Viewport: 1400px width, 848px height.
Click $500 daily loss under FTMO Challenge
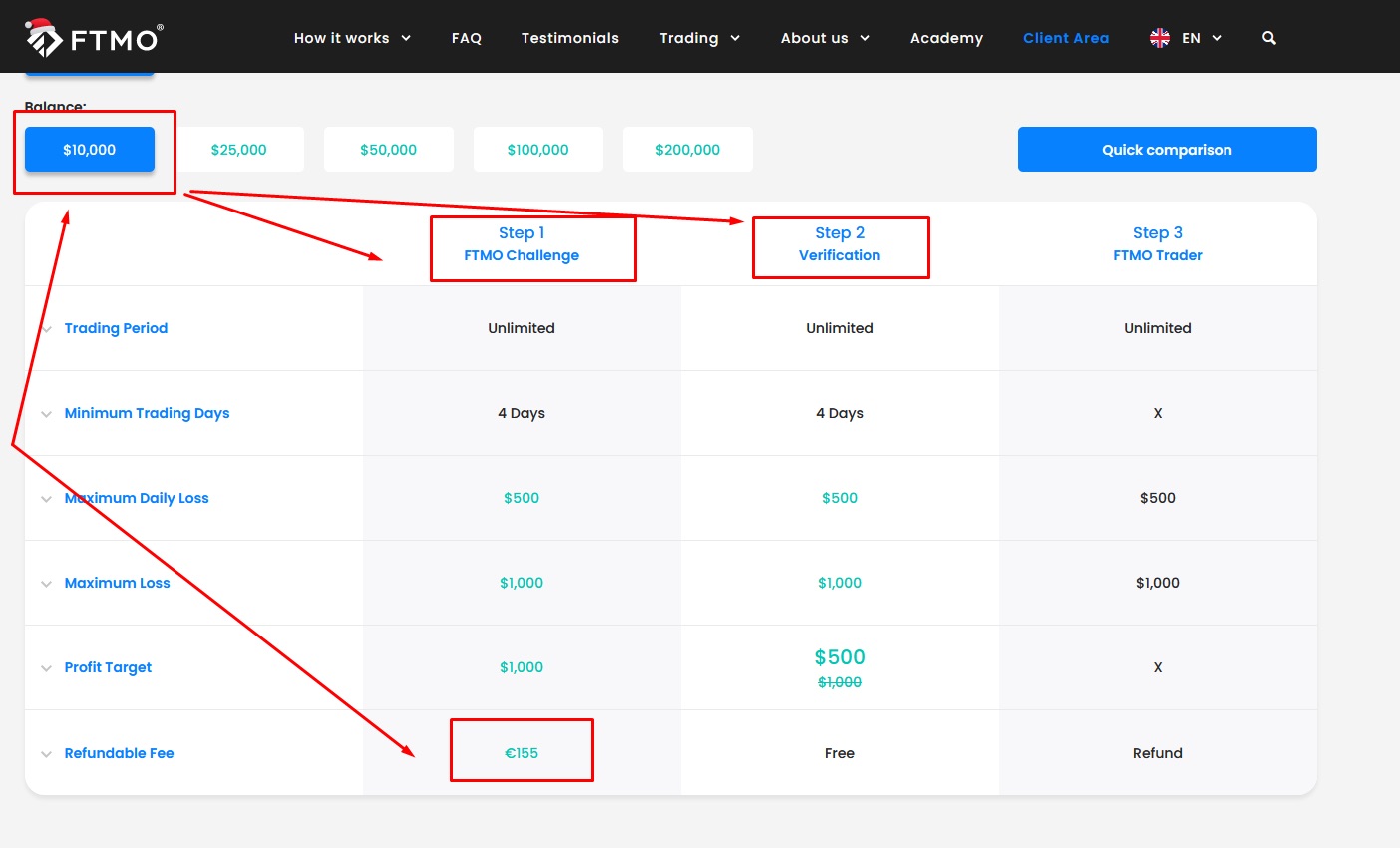click(x=522, y=498)
